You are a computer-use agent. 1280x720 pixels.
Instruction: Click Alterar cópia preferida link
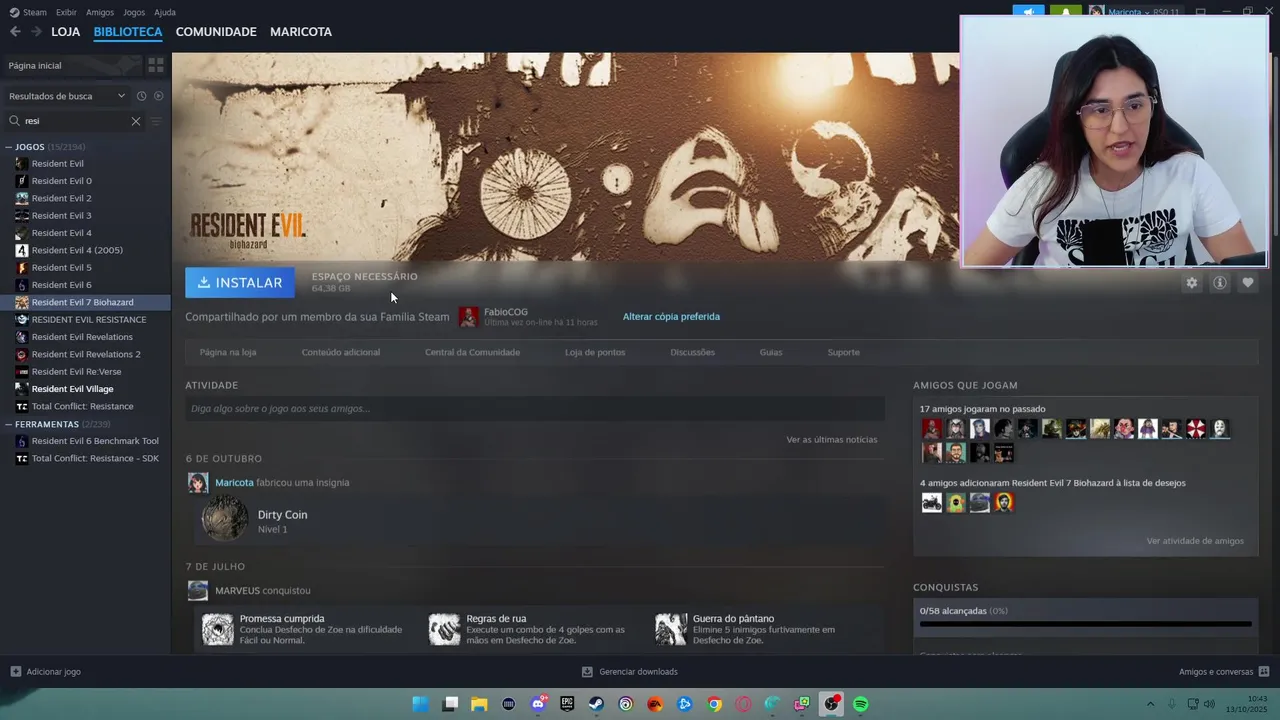[x=671, y=317]
